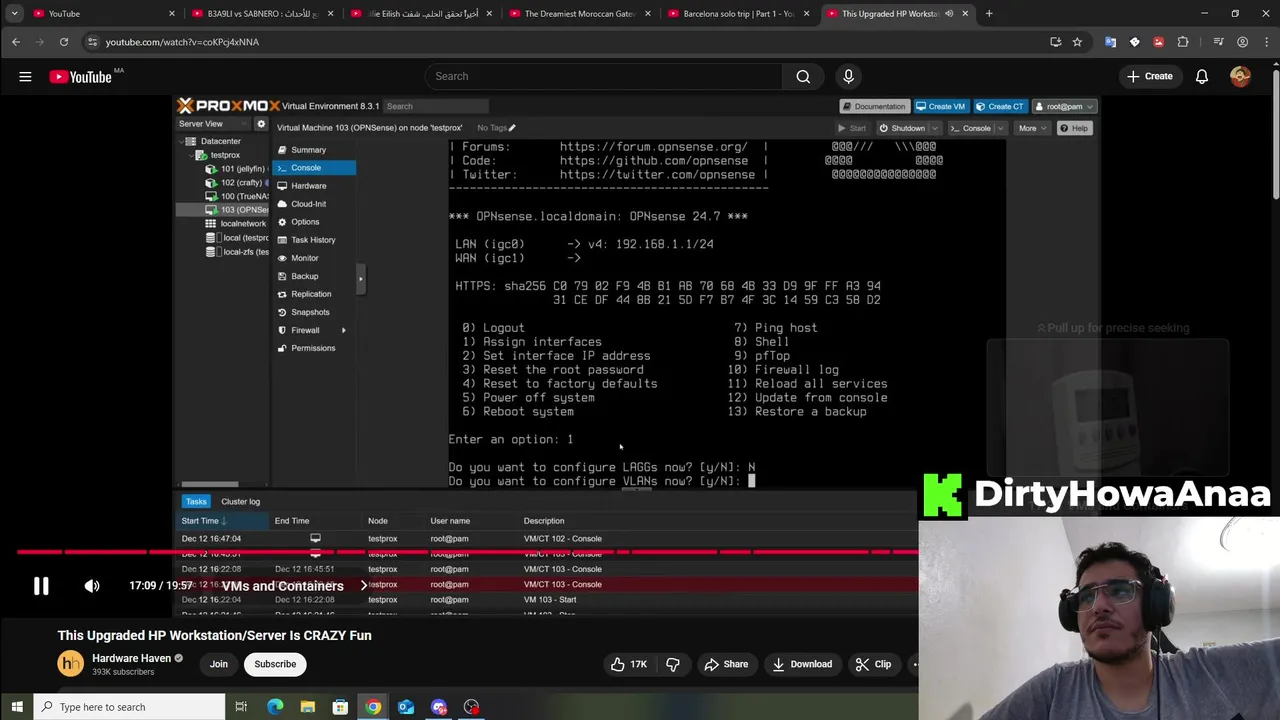Open File Explorer from taskbar
Image resolution: width=1280 pixels, height=720 pixels.
pos(307,707)
